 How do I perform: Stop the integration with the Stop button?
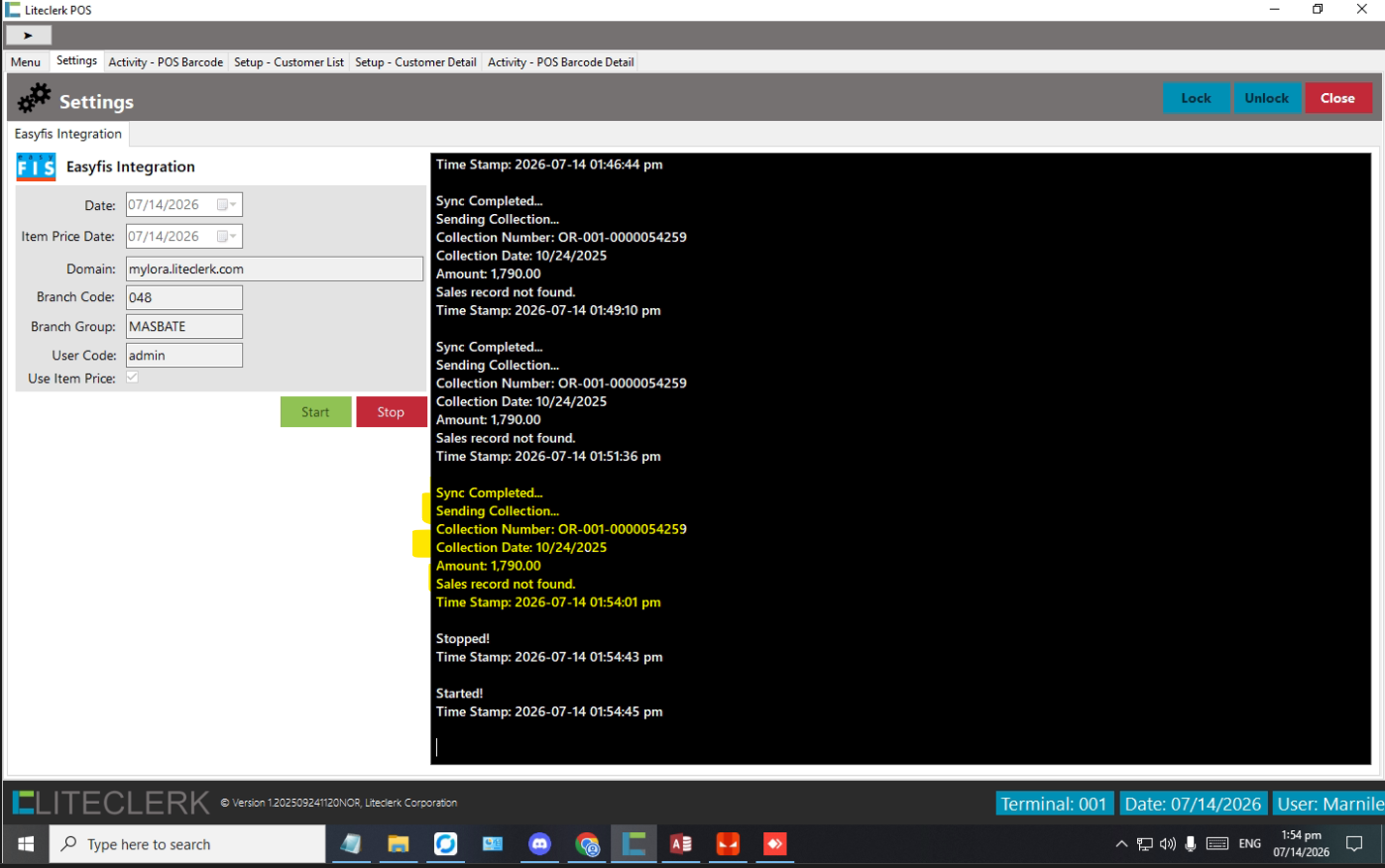pyautogui.click(x=391, y=412)
